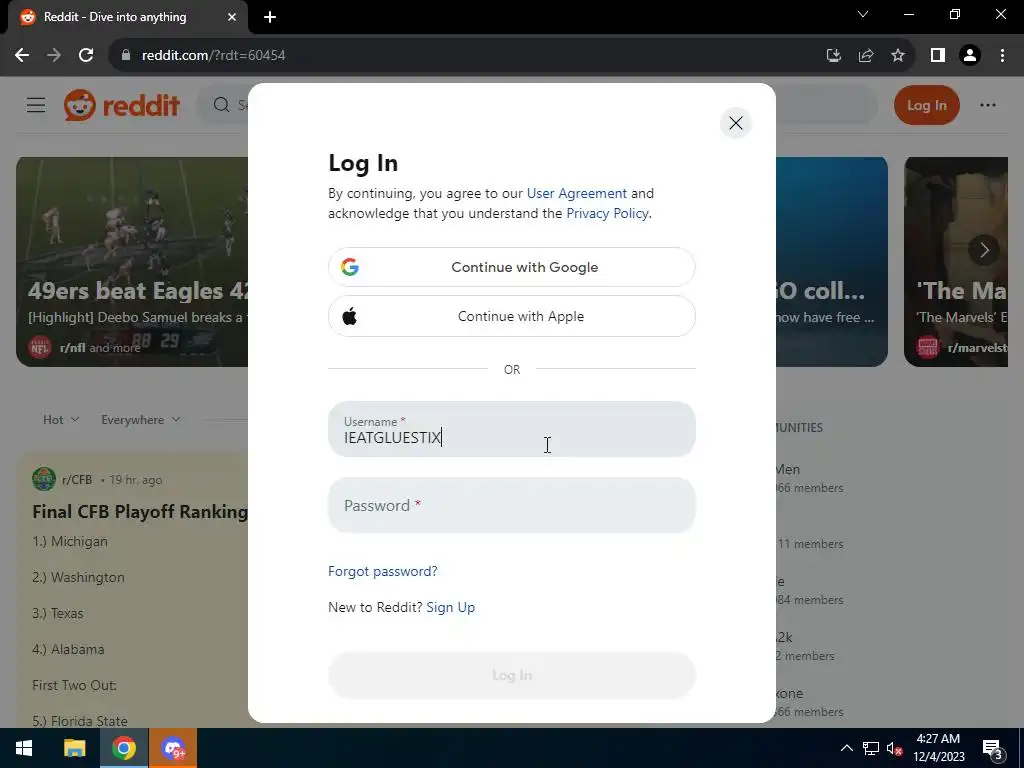Viewport: 1024px width, 768px height.
Task: Open the Privacy Policy link
Action: click(607, 214)
